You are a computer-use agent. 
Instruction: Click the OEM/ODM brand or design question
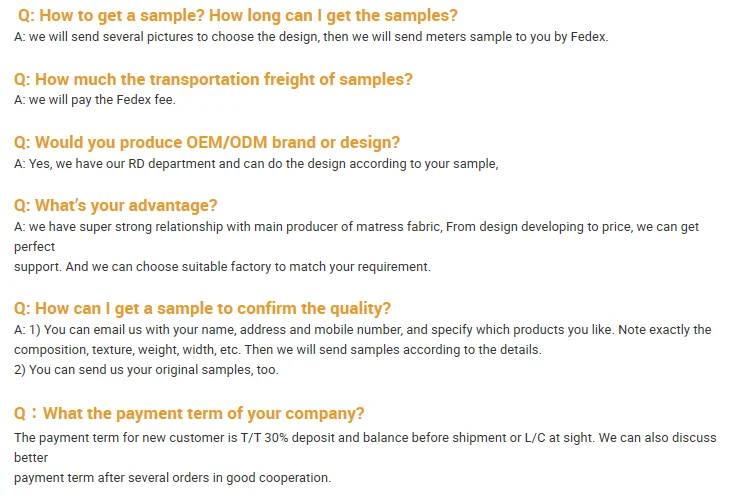coord(207,142)
